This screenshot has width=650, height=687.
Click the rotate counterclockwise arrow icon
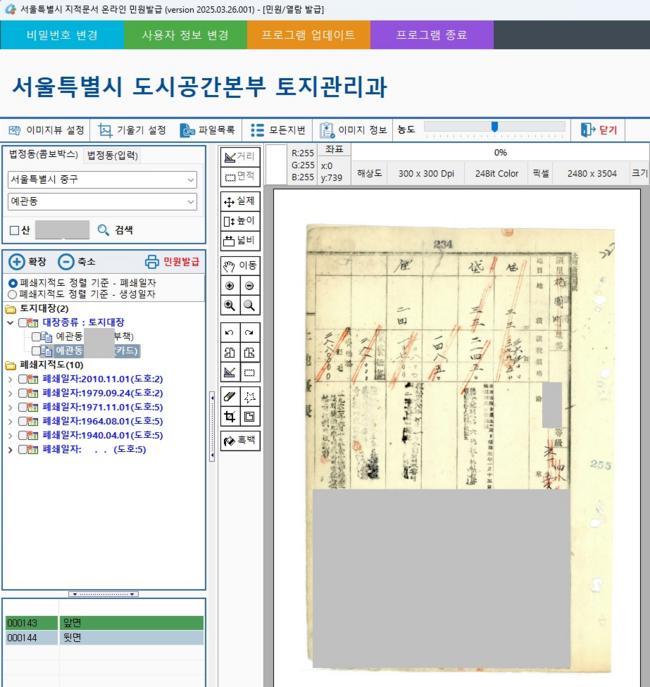click(229, 332)
